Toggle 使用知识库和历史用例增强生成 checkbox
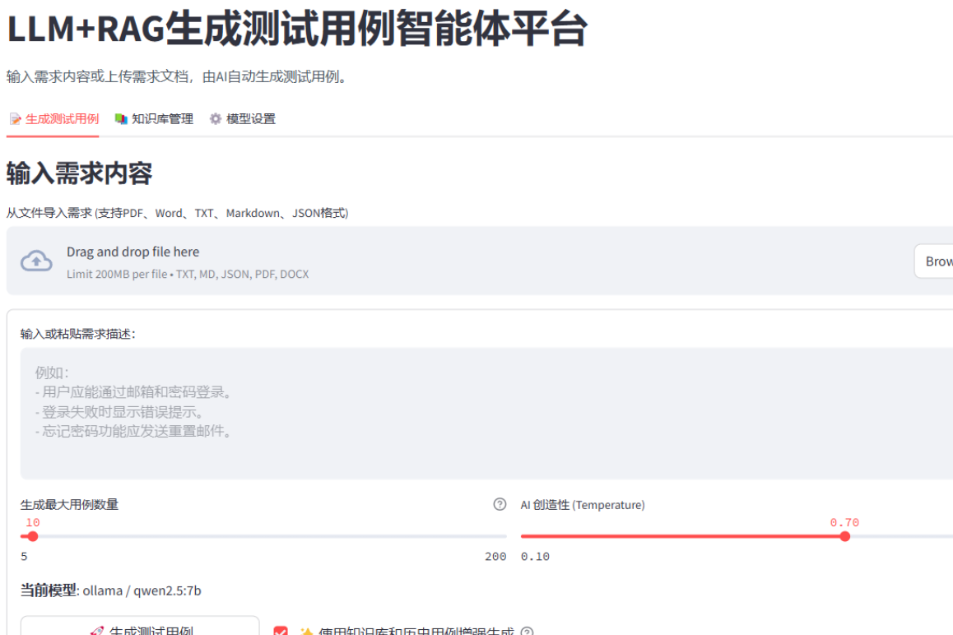953x635 pixels. [x=281, y=631]
